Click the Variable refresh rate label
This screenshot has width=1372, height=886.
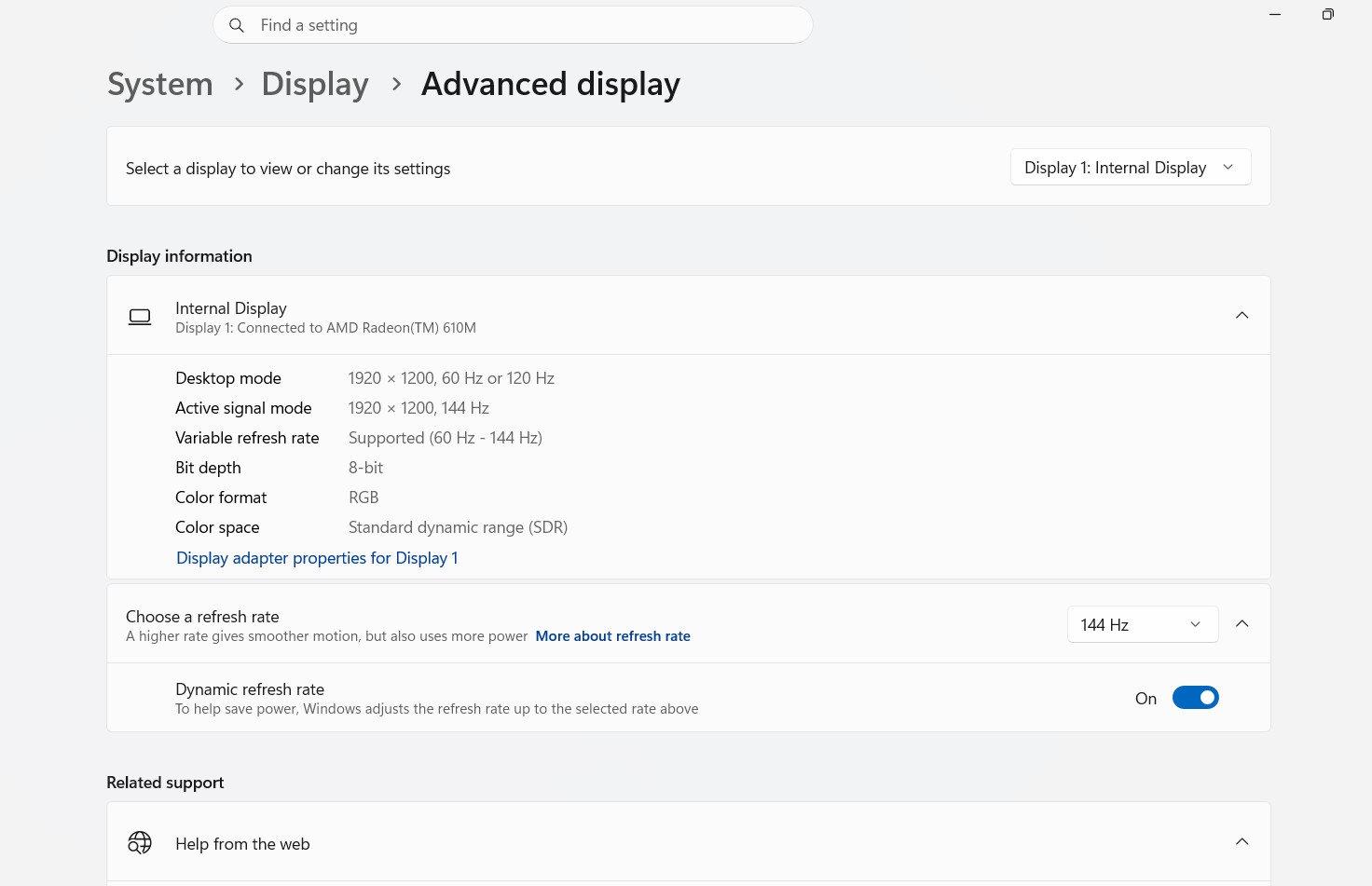(247, 438)
